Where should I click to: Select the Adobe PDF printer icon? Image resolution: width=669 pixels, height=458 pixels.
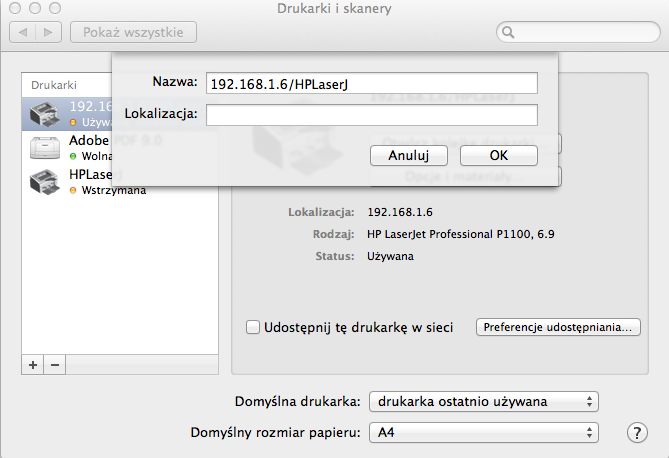44,148
